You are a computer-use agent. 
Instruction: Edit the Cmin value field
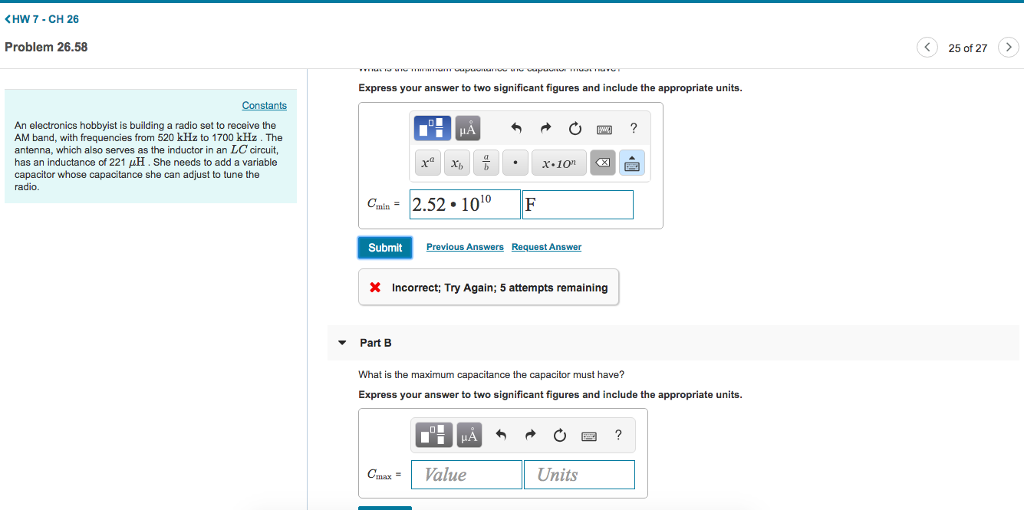click(465, 204)
